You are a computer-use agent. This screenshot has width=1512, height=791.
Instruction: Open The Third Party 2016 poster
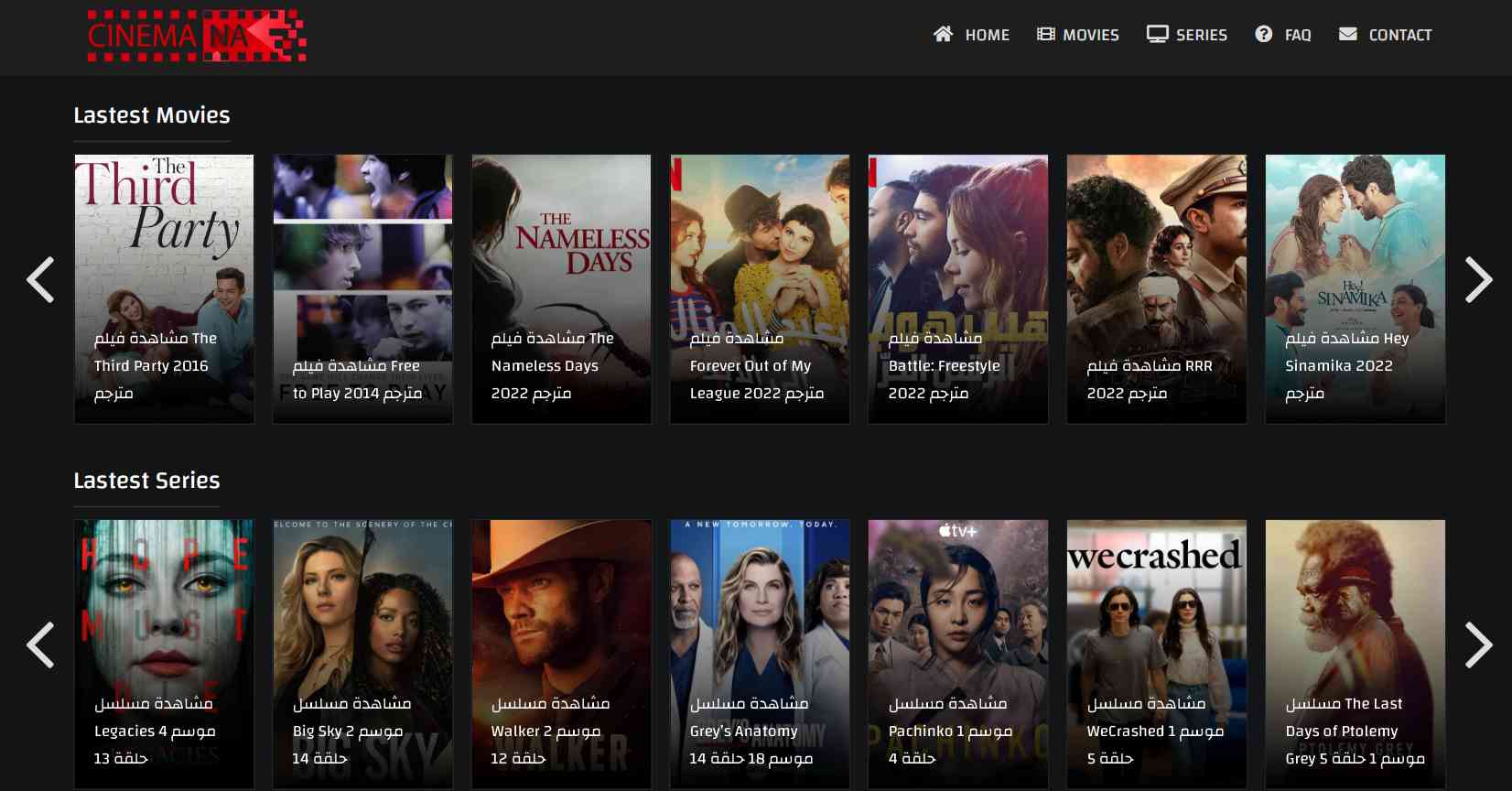coord(164,288)
